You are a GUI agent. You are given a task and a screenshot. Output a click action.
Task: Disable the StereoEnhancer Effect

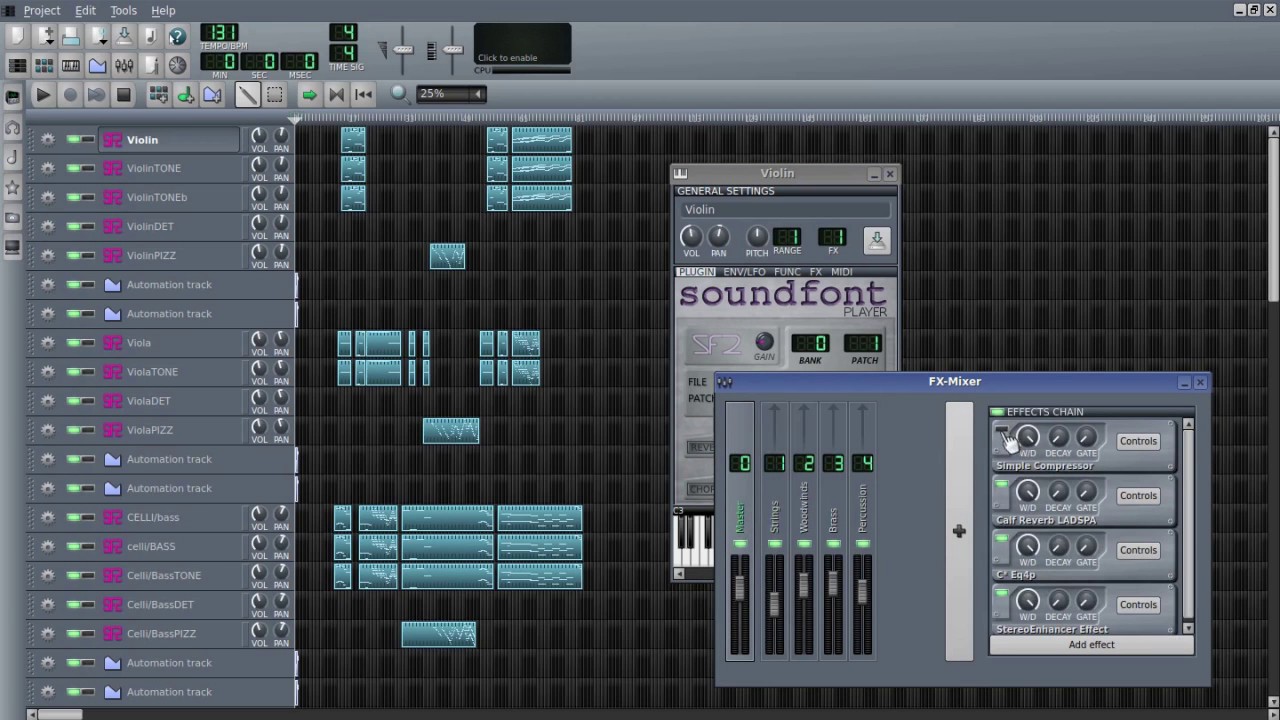pos(1001,593)
